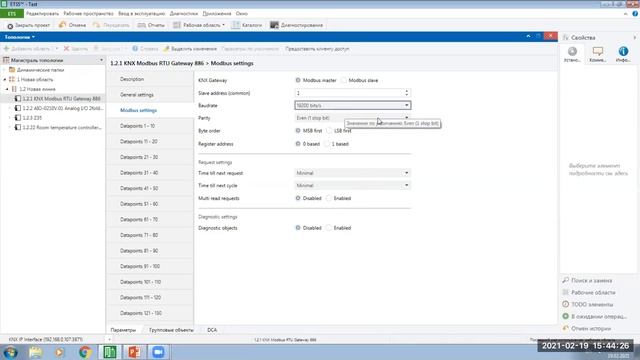Open the settings tab icon in Свойства
The image size is (640, 360).
pyautogui.click(x=572, y=53)
